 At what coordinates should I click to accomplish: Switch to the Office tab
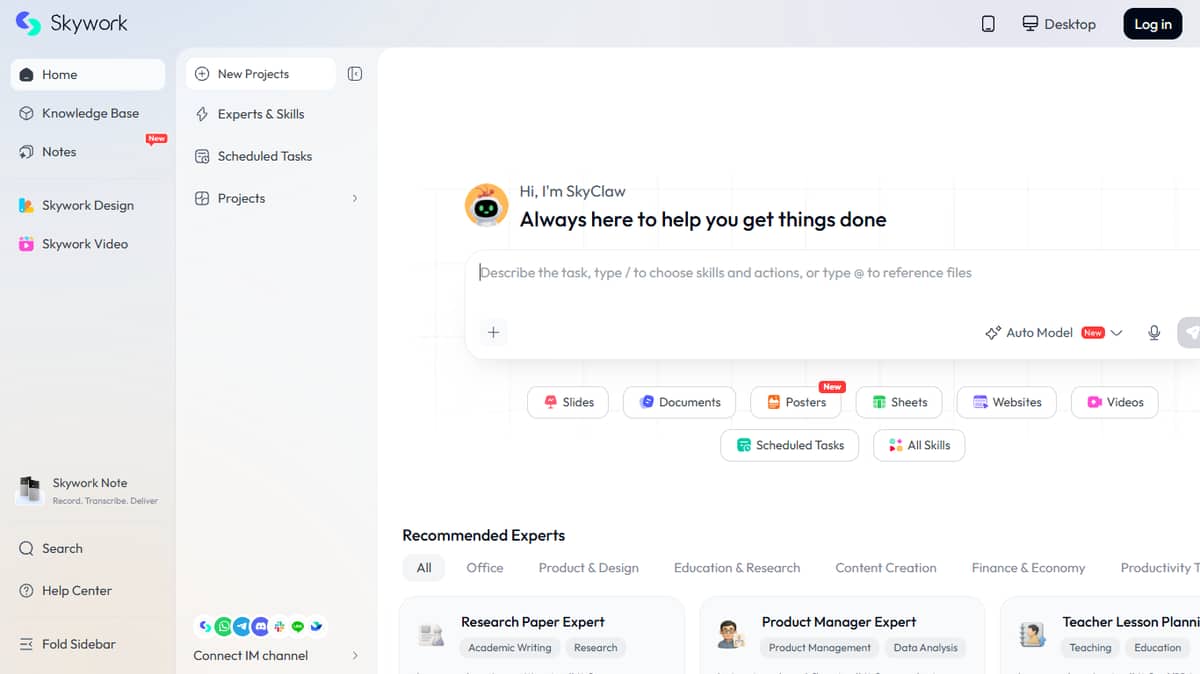coord(485,568)
